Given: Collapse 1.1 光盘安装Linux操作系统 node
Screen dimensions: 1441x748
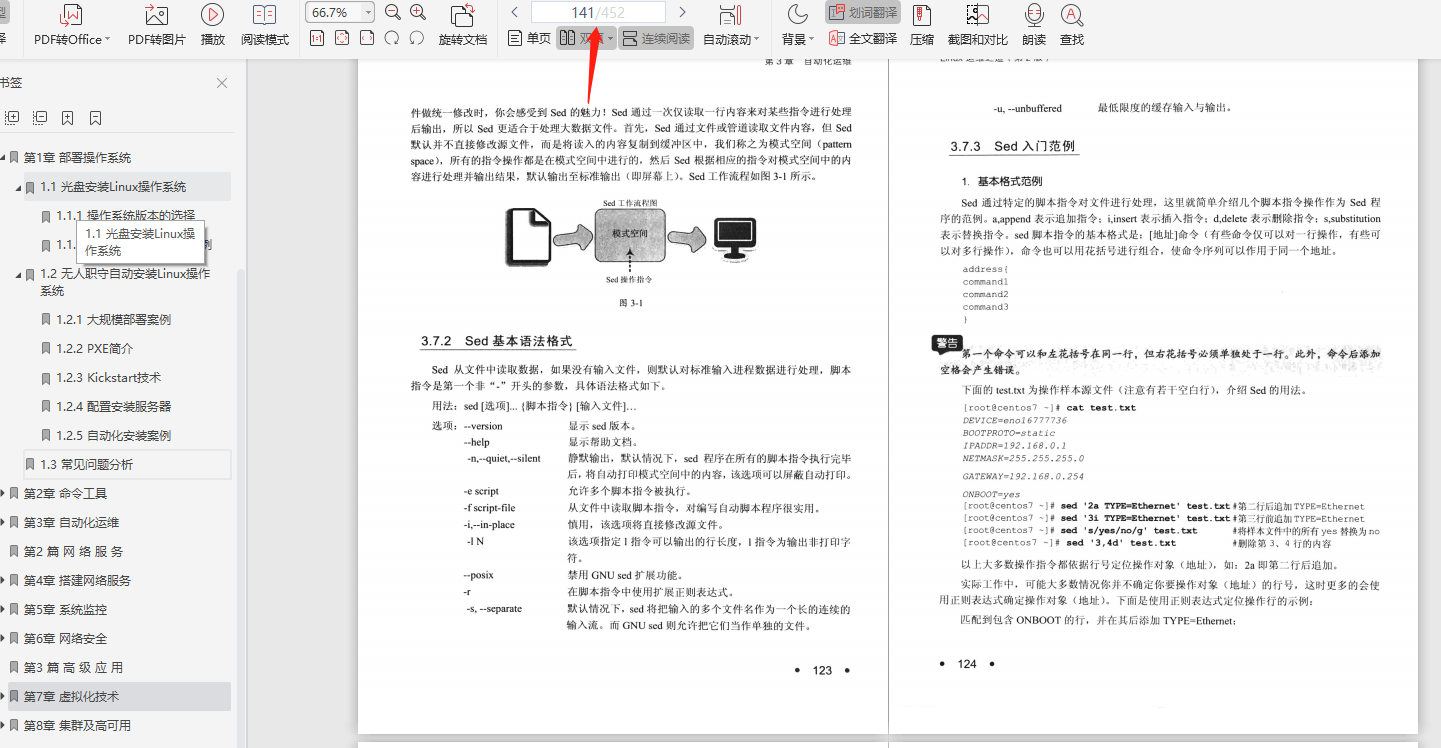Looking at the screenshot, I should click(18, 187).
